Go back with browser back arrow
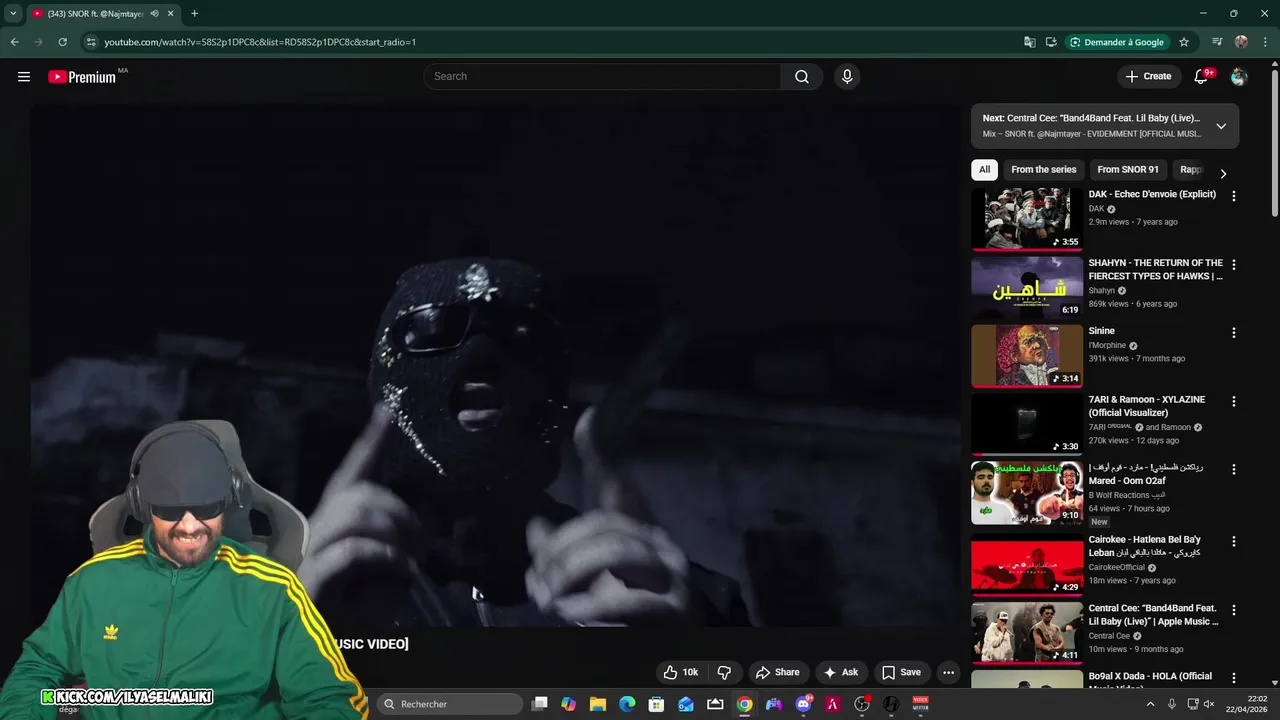 14,42
